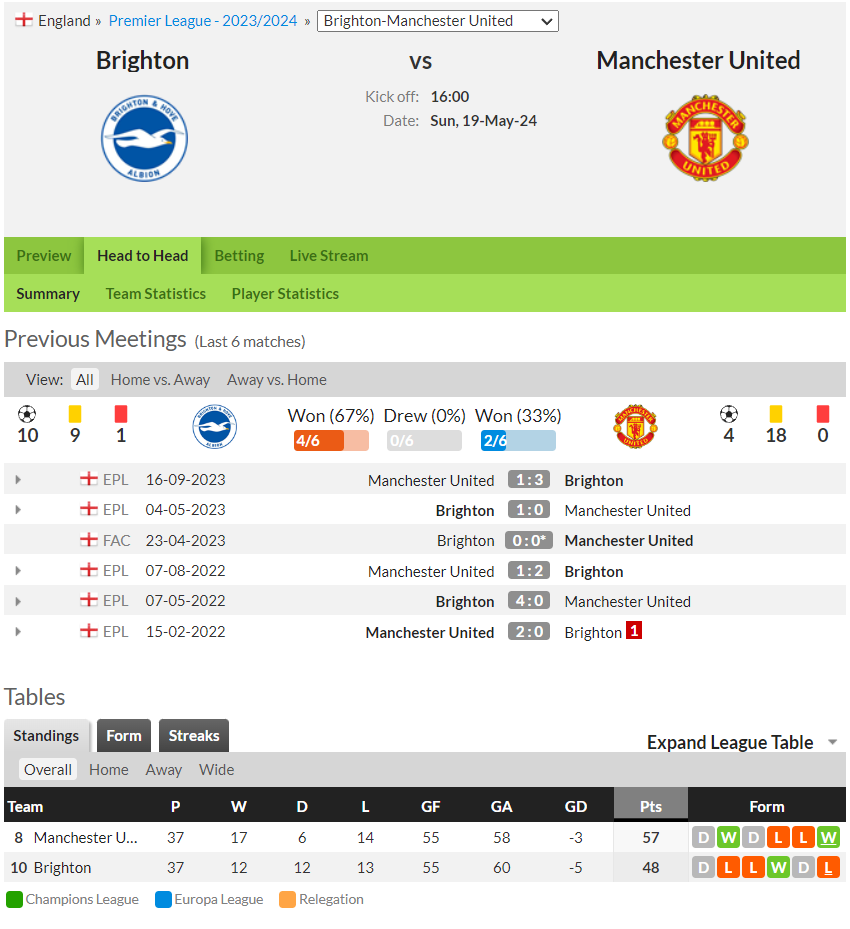Viewport: 850px width, 929px height.
Task: Click Manchester United's yellow card icon showing 18
Action: [x=775, y=414]
